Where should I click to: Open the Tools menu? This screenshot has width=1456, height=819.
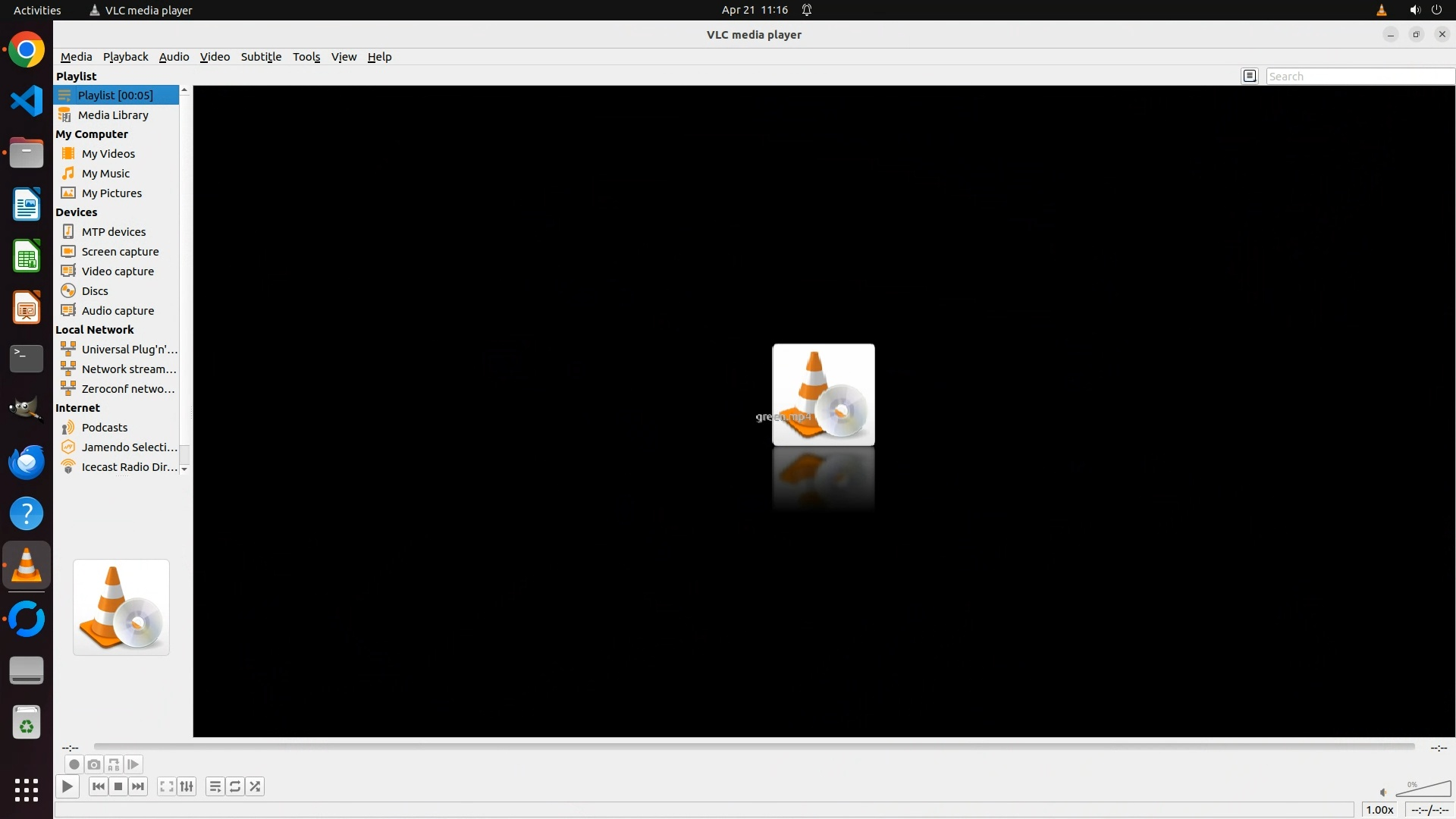pyautogui.click(x=306, y=57)
